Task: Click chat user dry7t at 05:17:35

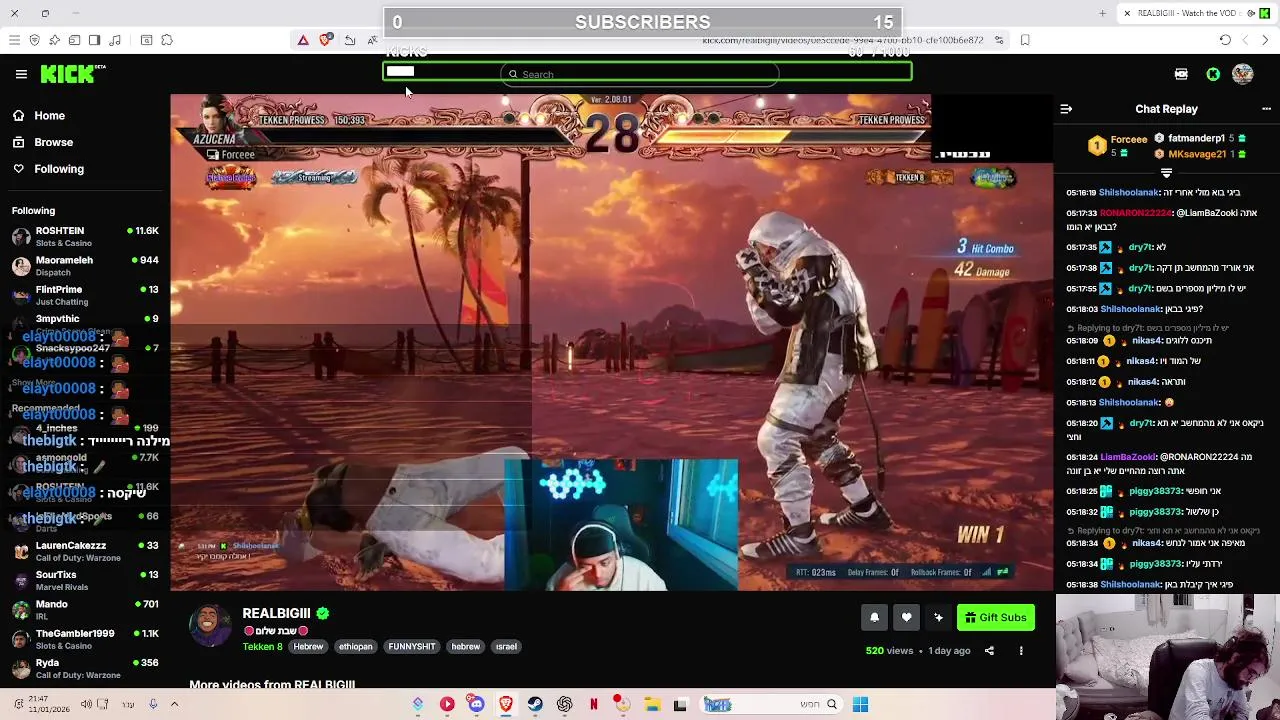Action: [x=1140, y=247]
